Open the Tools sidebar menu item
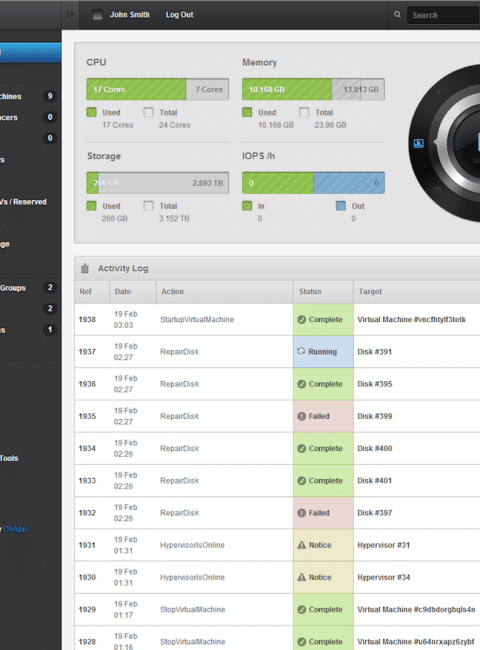Viewport: 480px width, 650px height. (x=9, y=458)
